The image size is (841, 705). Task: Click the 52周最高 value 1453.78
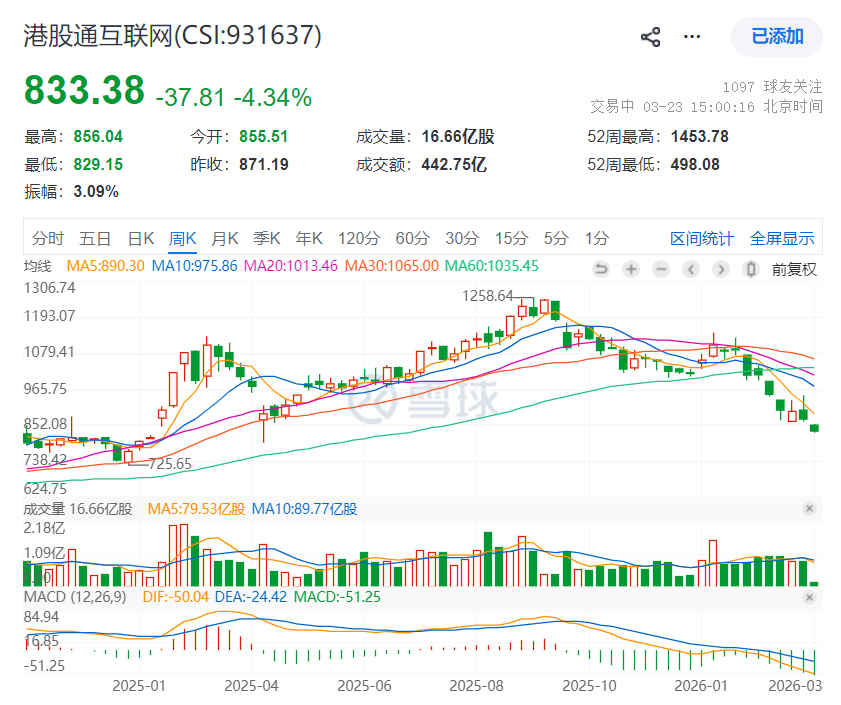[x=699, y=136]
